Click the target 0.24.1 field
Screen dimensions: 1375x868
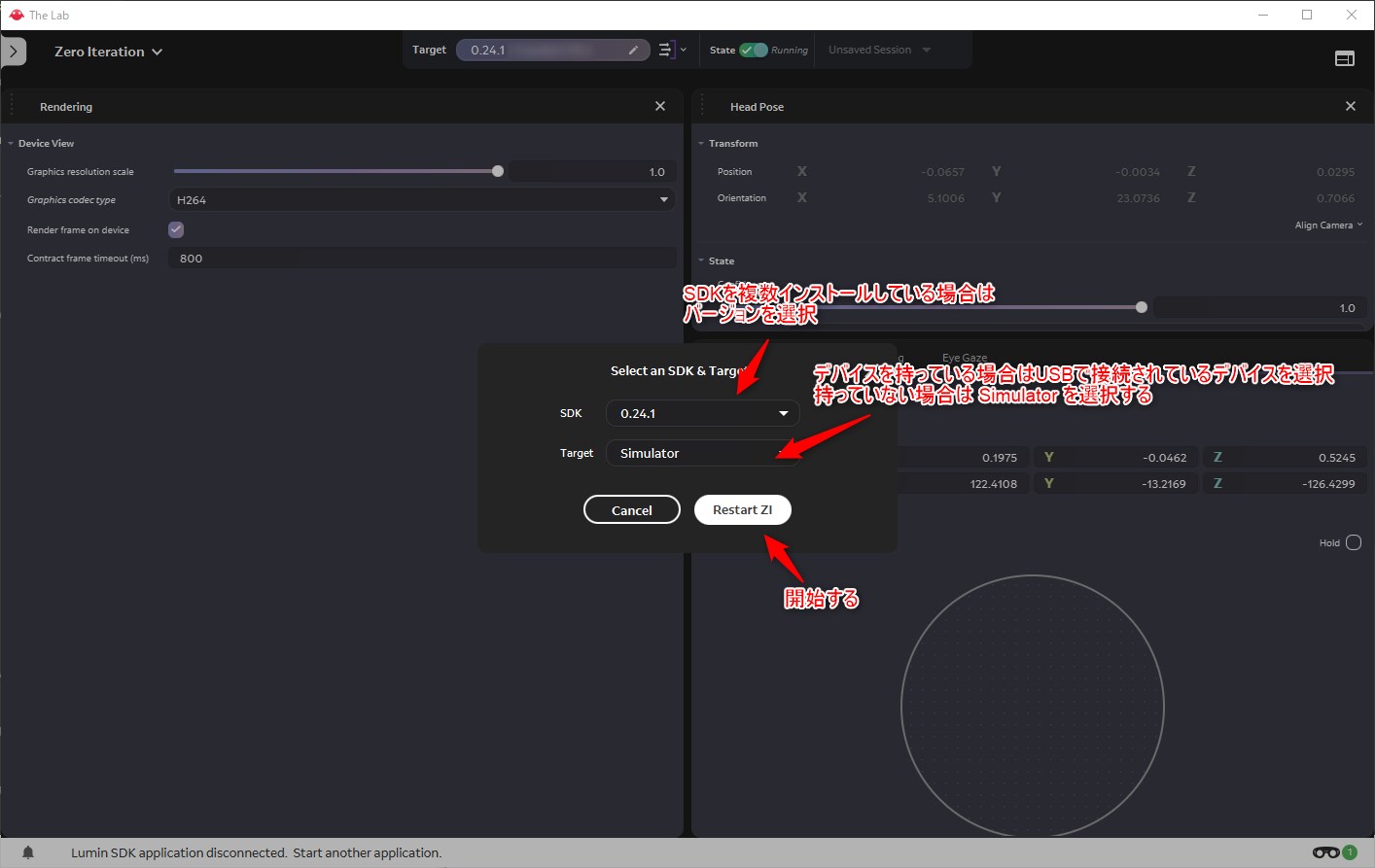tap(552, 50)
